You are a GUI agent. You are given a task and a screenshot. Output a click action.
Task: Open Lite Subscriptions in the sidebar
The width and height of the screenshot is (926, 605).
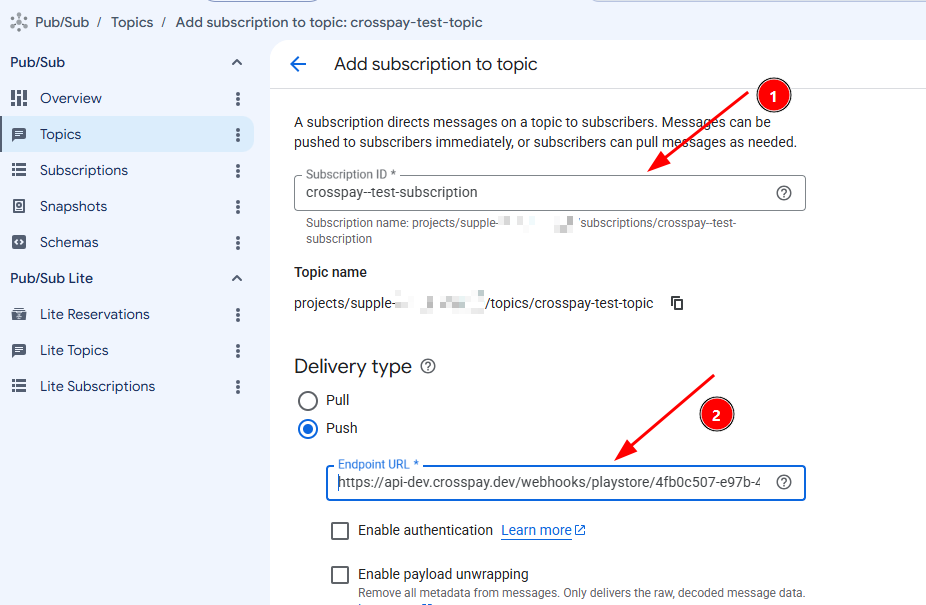(x=97, y=386)
